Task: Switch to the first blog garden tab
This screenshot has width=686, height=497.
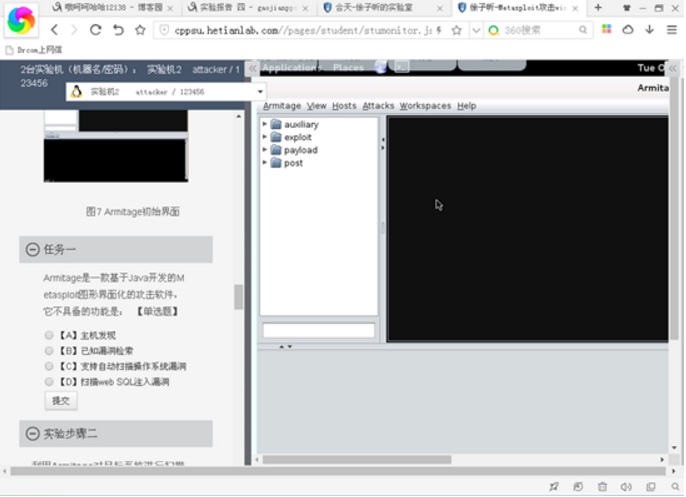Action: 112,7
